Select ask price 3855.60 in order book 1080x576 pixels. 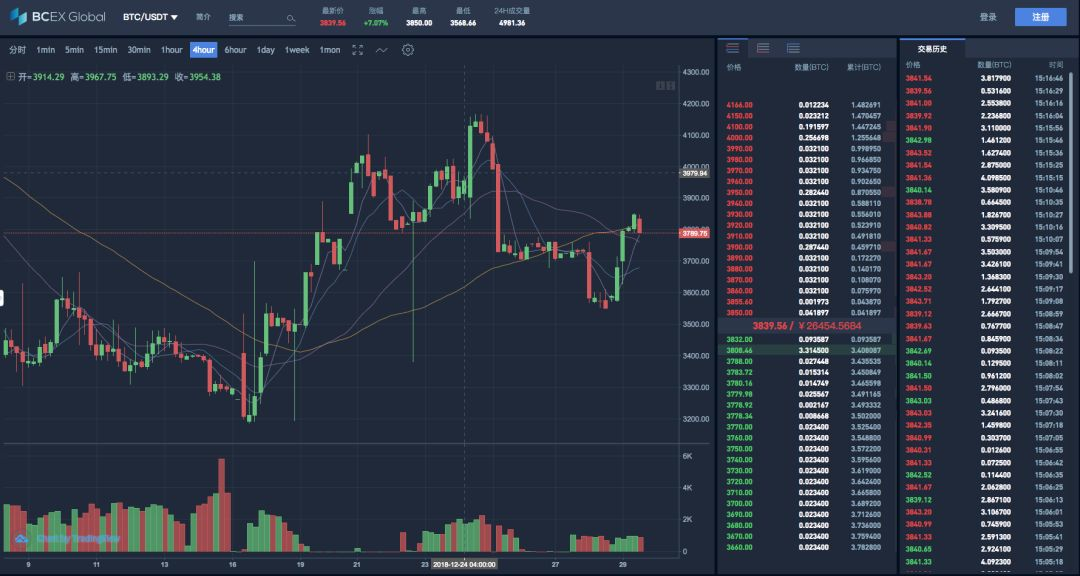click(x=739, y=302)
